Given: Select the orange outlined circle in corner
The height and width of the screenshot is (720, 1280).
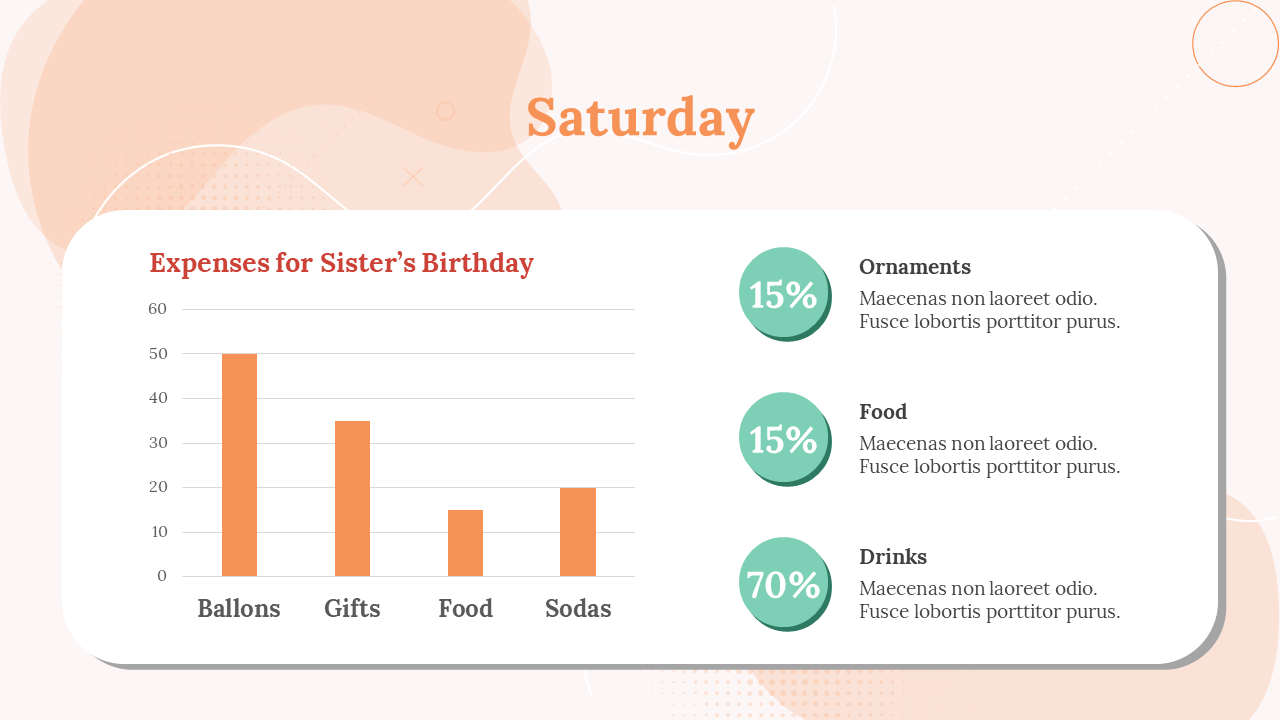Looking at the screenshot, I should pyautogui.click(x=1236, y=43).
